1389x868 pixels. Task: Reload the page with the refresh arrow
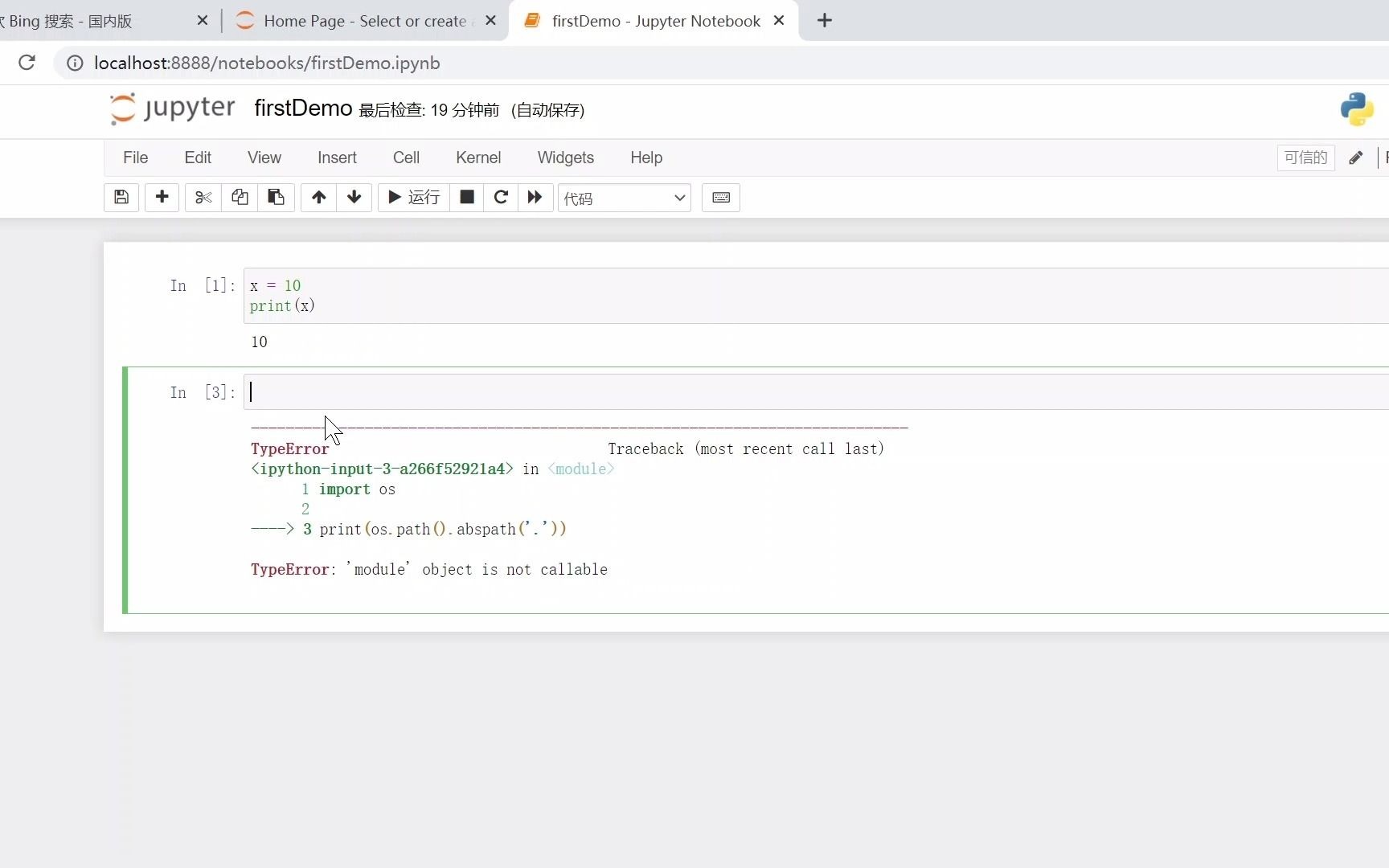(x=27, y=63)
